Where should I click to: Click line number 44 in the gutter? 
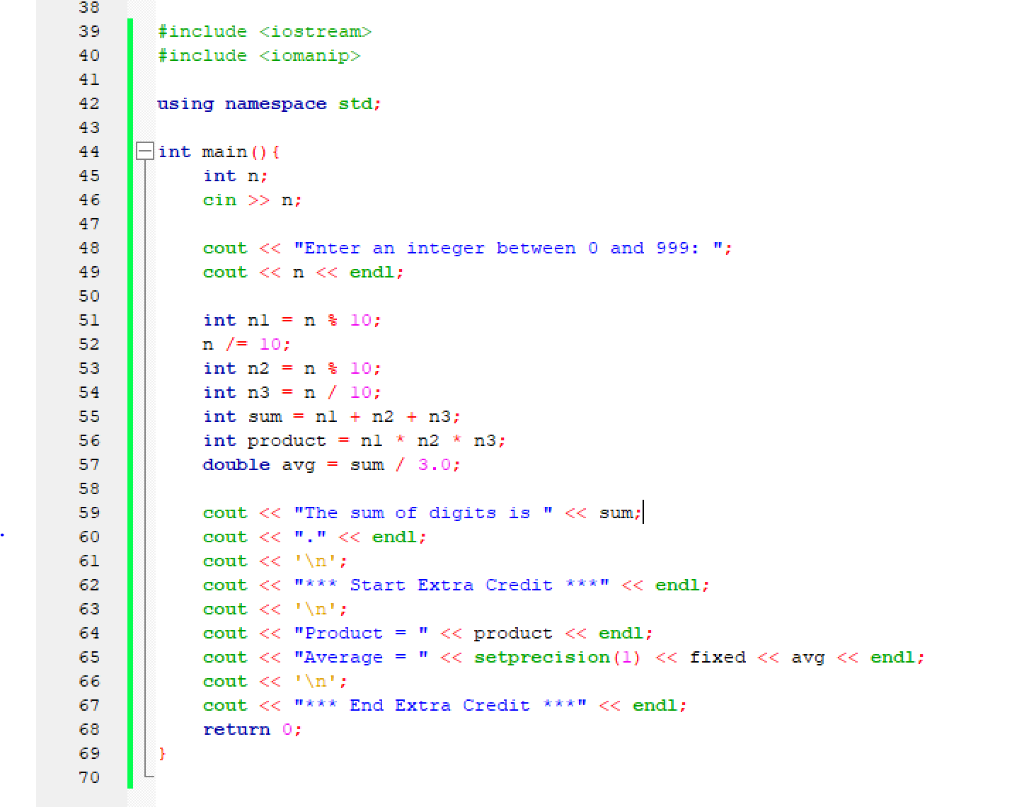pos(89,151)
